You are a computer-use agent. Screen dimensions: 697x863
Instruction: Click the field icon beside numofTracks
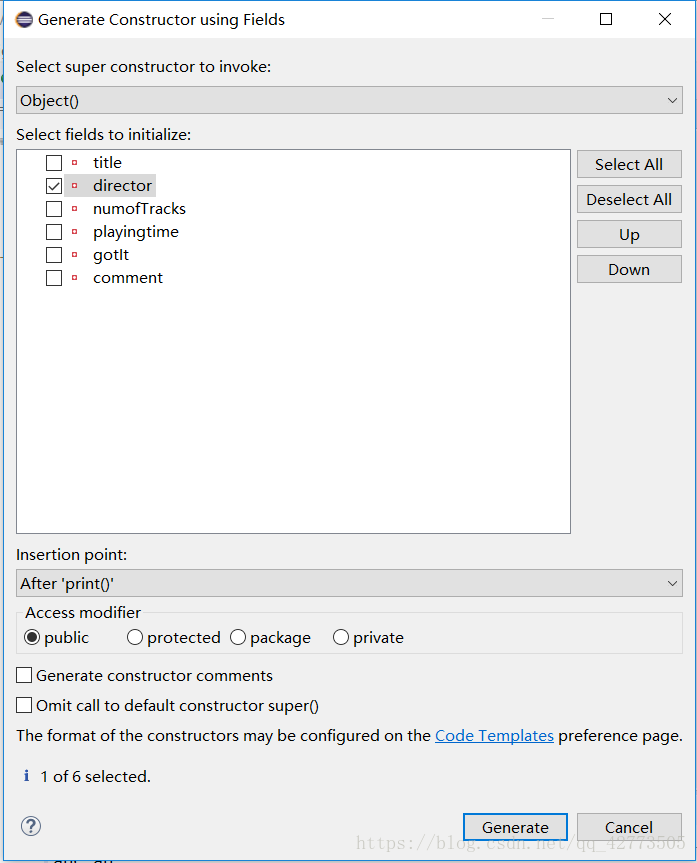tap(74, 209)
